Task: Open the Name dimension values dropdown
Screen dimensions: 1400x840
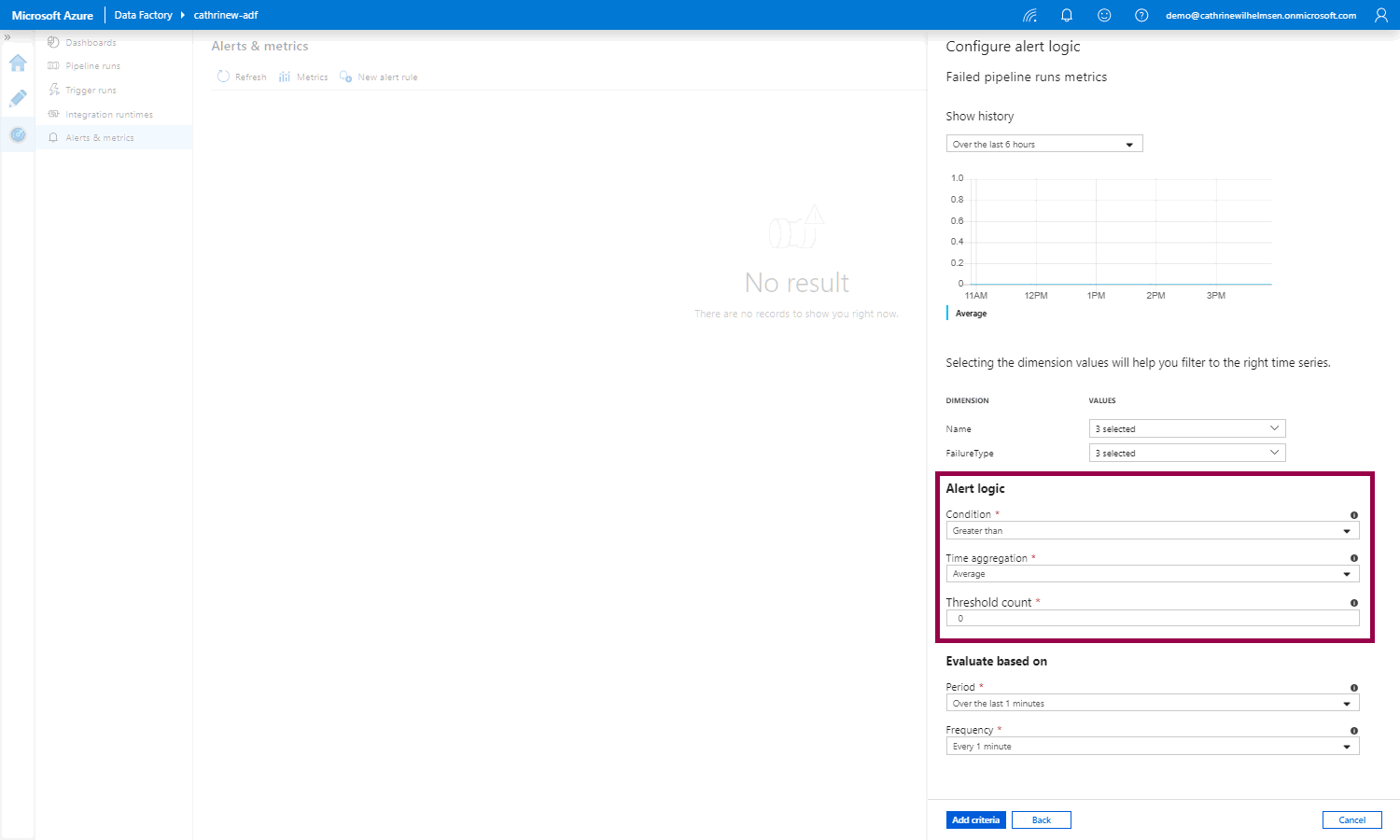Action: click(1186, 428)
